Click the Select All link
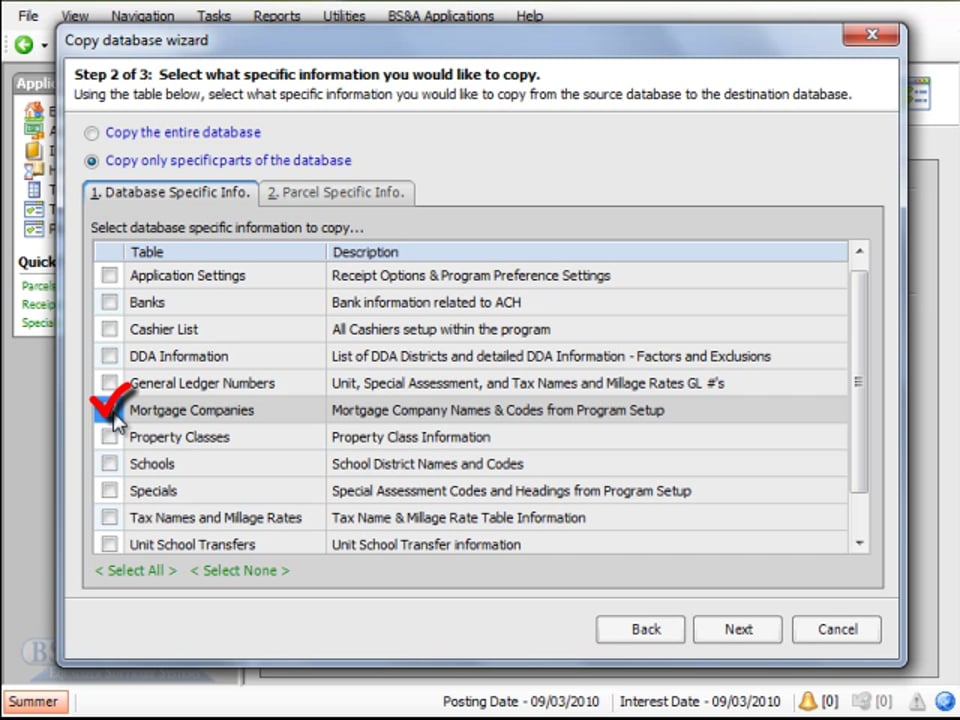Viewport: 960px width, 720px height. pyautogui.click(x=136, y=571)
